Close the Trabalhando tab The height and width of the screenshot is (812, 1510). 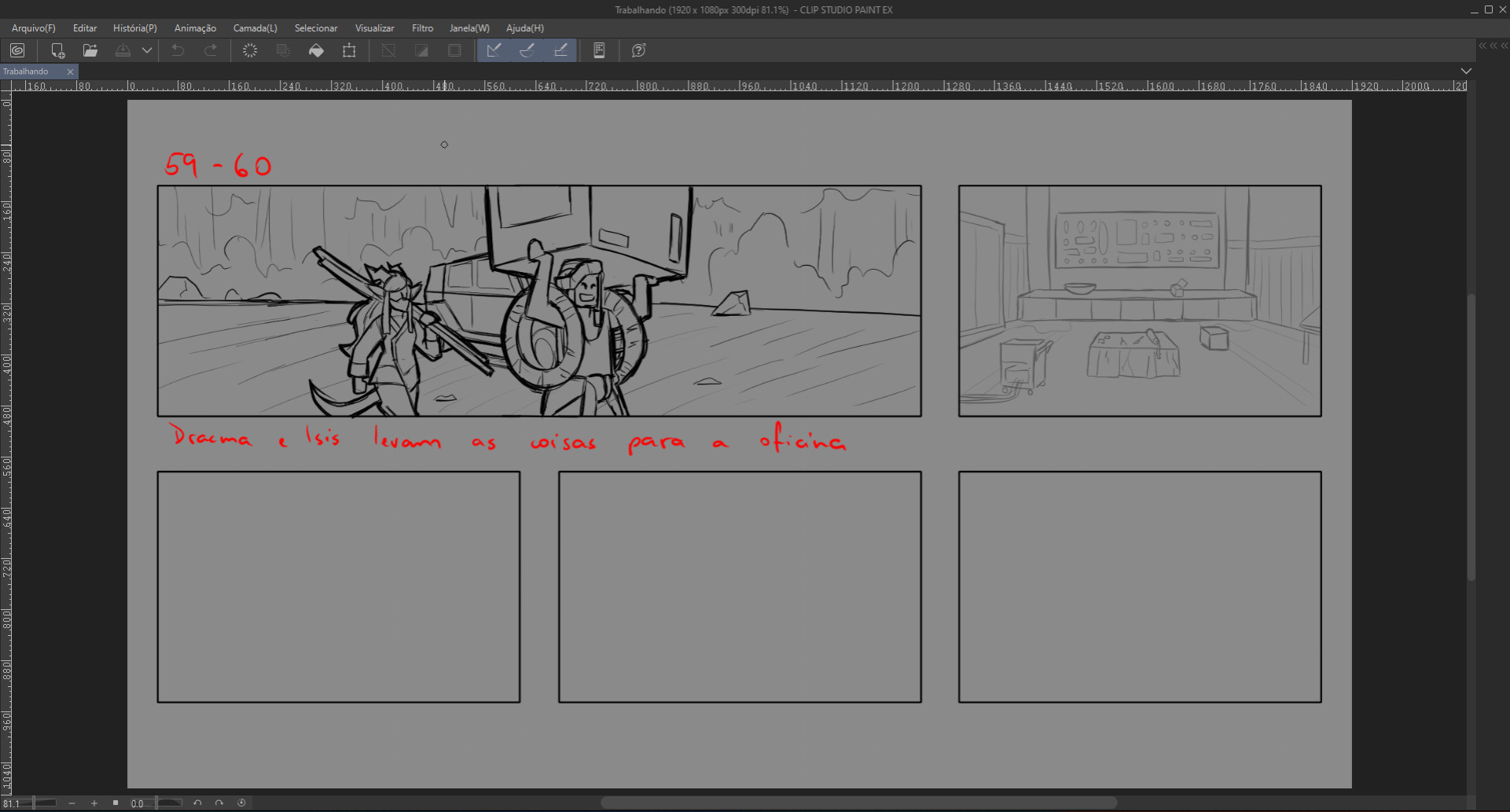pos(70,72)
